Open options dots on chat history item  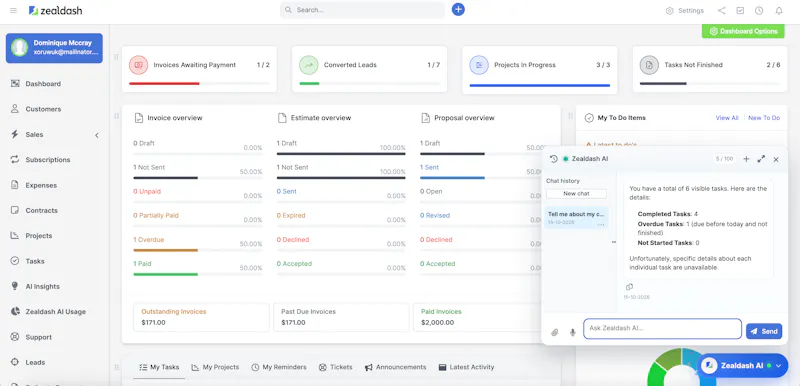coord(601,224)
